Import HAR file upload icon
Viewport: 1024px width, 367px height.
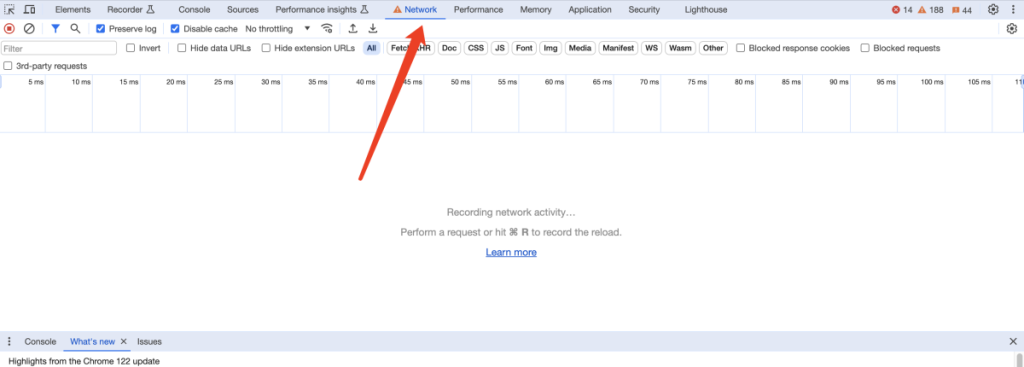click(x=353, y=29)
